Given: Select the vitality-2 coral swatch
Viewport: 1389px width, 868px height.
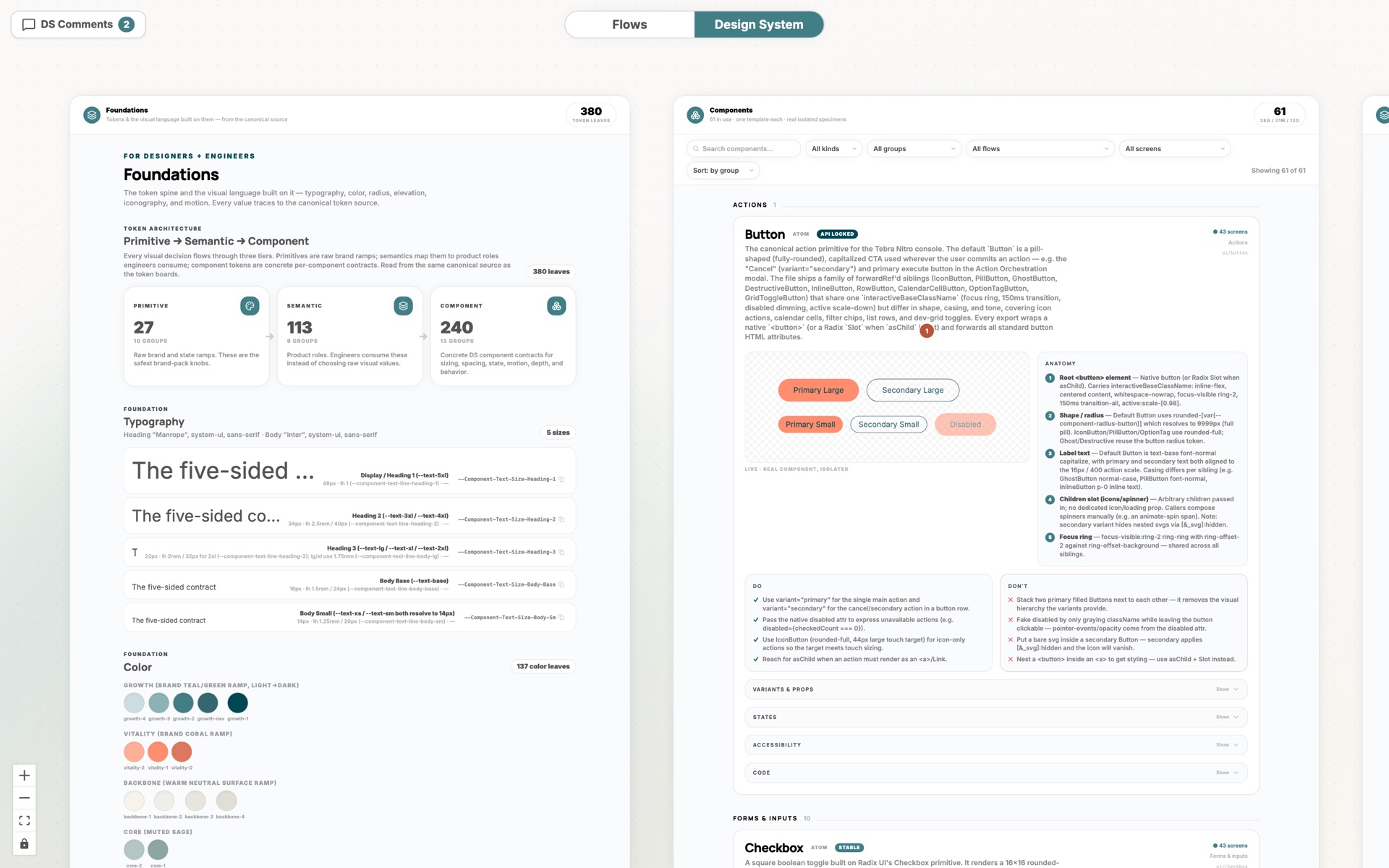Looking at the screenshot, I should 134,752.
